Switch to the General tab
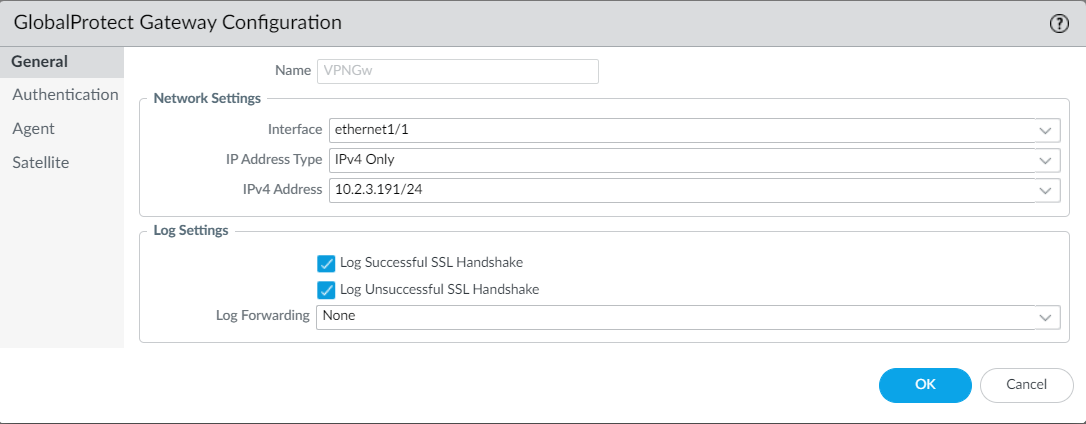This screenshot has width=1086, height=424. (40, 62)
